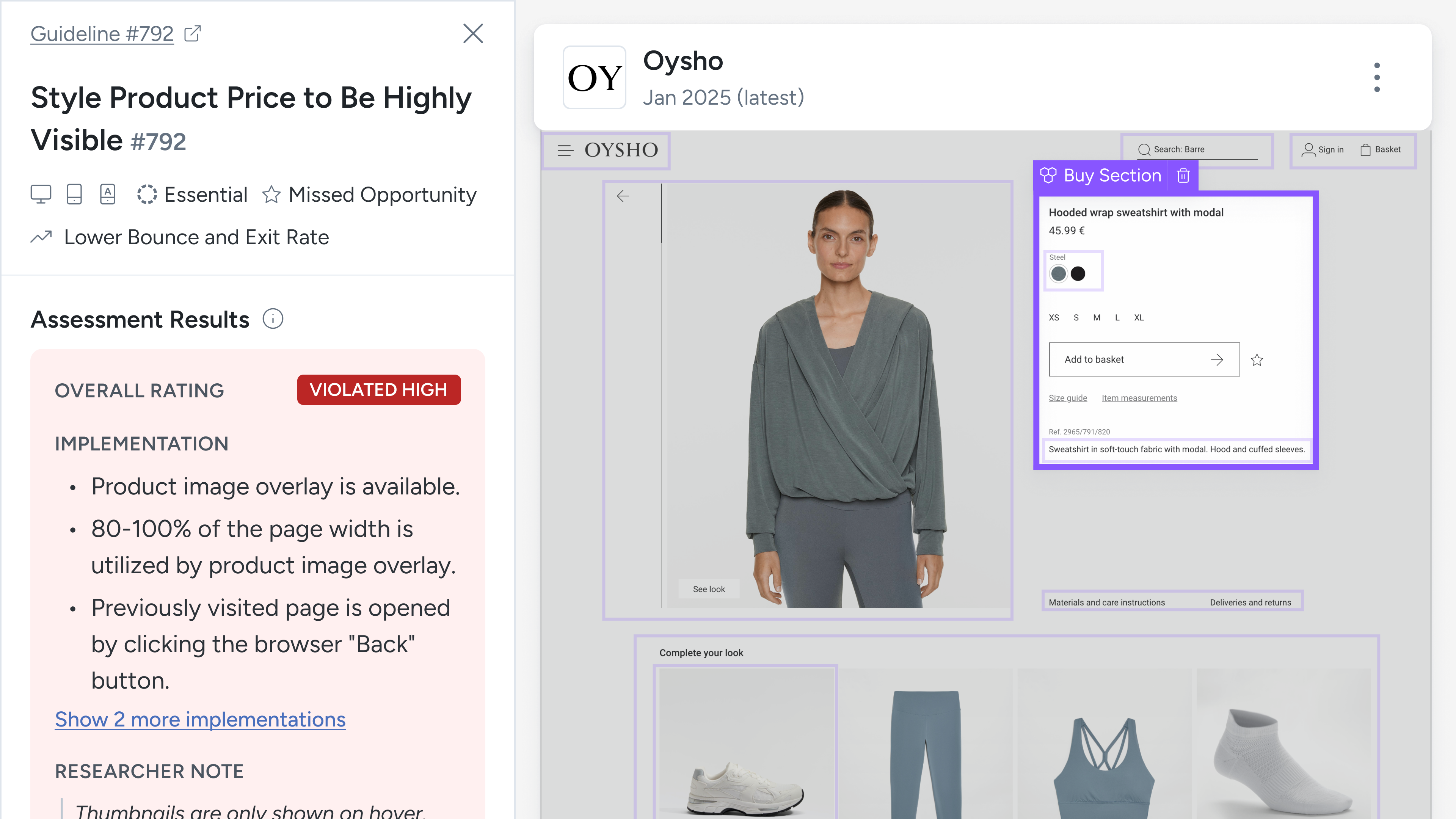Open Deliveries and returns
Screen dimensions: 1456x819
click(x=1250, y=603)
